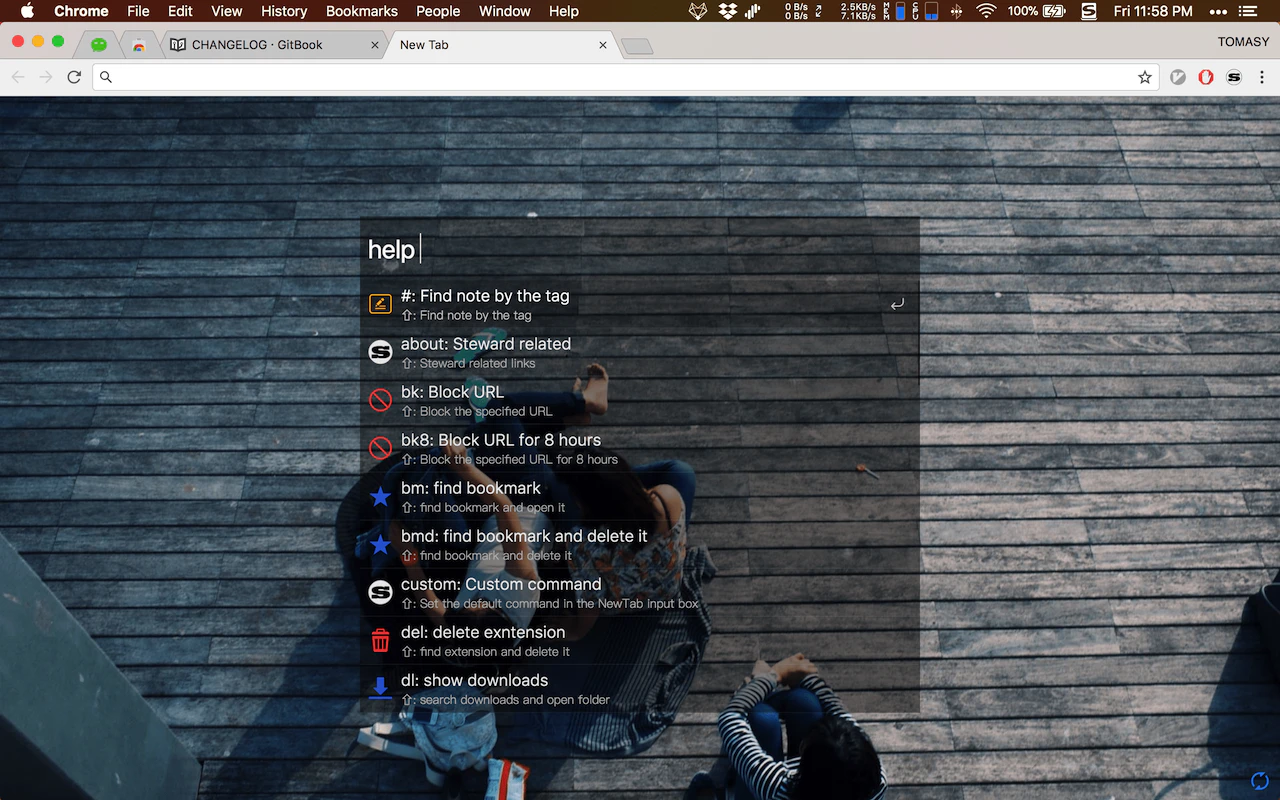Click the back navigation arrow

18,77
